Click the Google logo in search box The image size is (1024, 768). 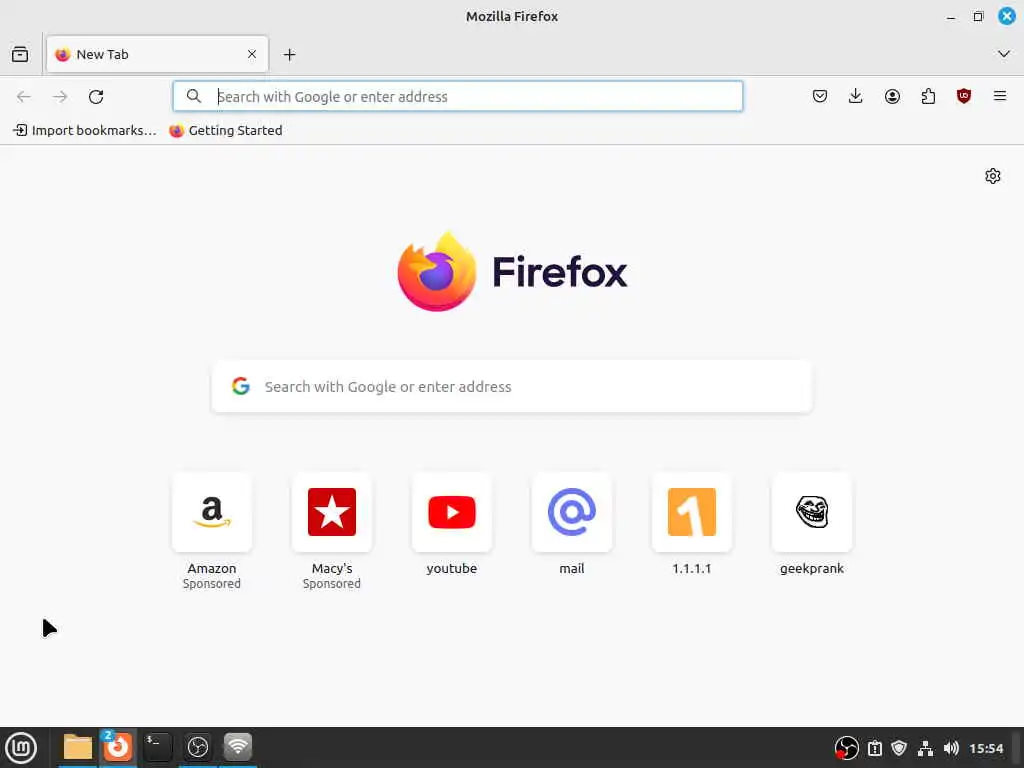241,386
